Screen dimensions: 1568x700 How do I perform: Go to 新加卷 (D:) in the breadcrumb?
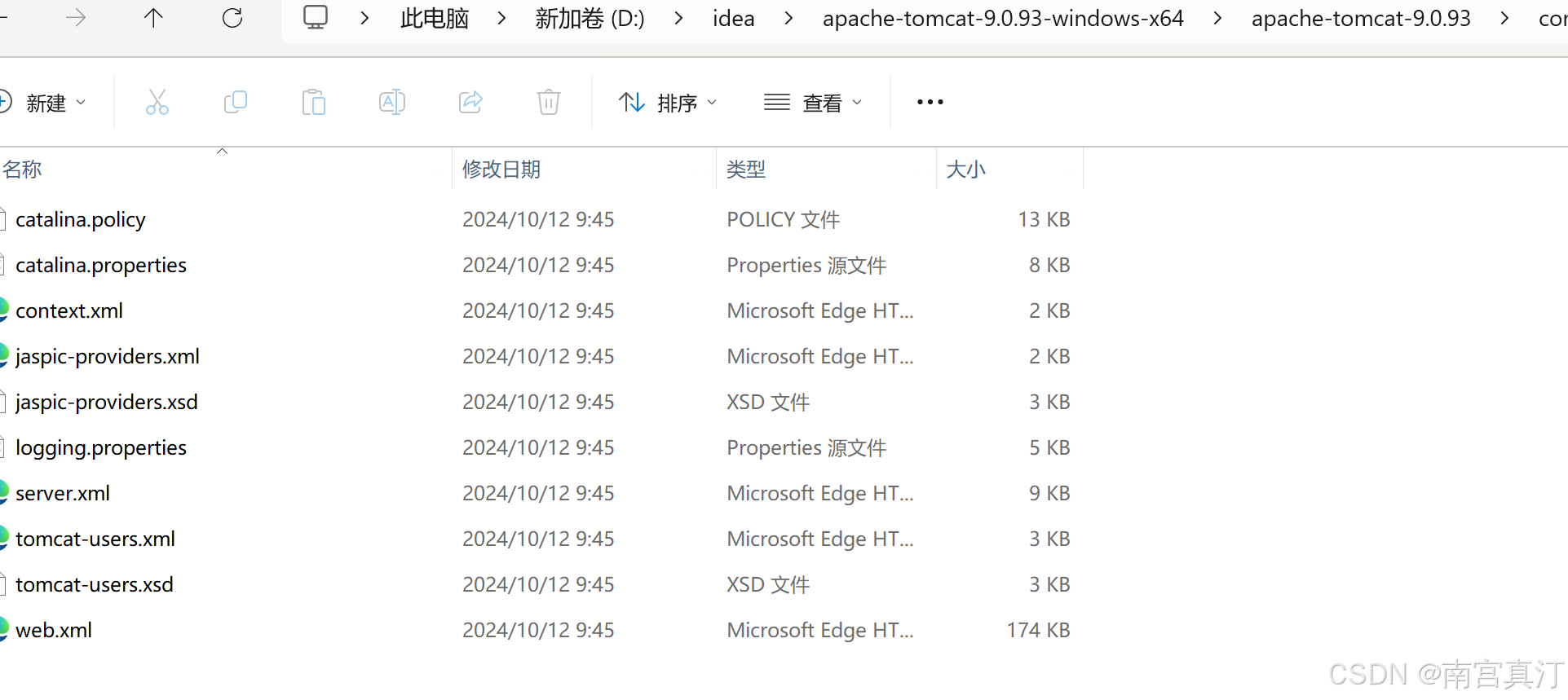(x=590, y=18)
